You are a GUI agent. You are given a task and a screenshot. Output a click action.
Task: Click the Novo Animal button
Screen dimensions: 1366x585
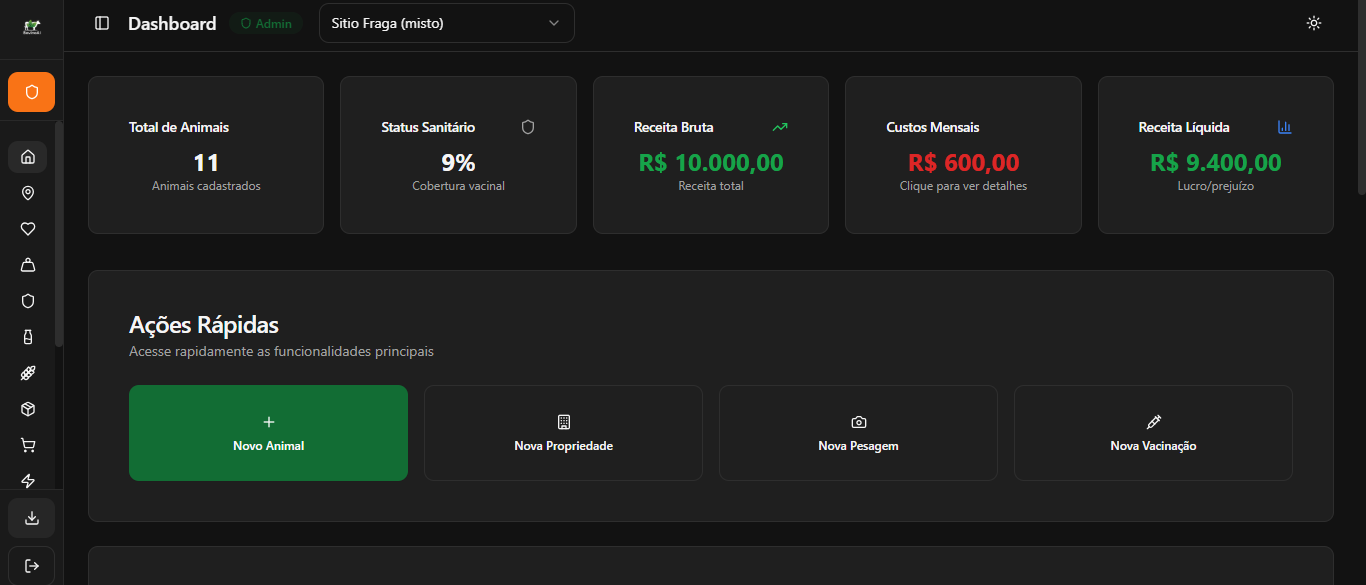coord(268,433)
